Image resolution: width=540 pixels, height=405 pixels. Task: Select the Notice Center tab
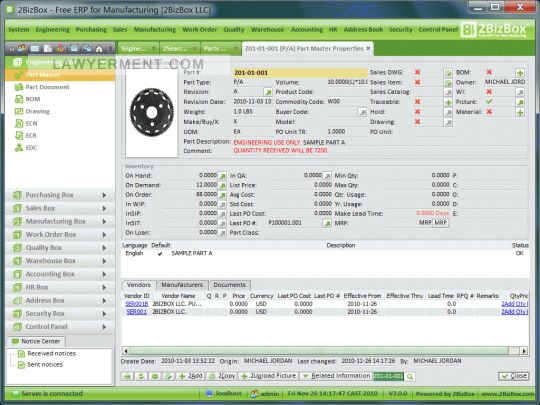(36, 341)
